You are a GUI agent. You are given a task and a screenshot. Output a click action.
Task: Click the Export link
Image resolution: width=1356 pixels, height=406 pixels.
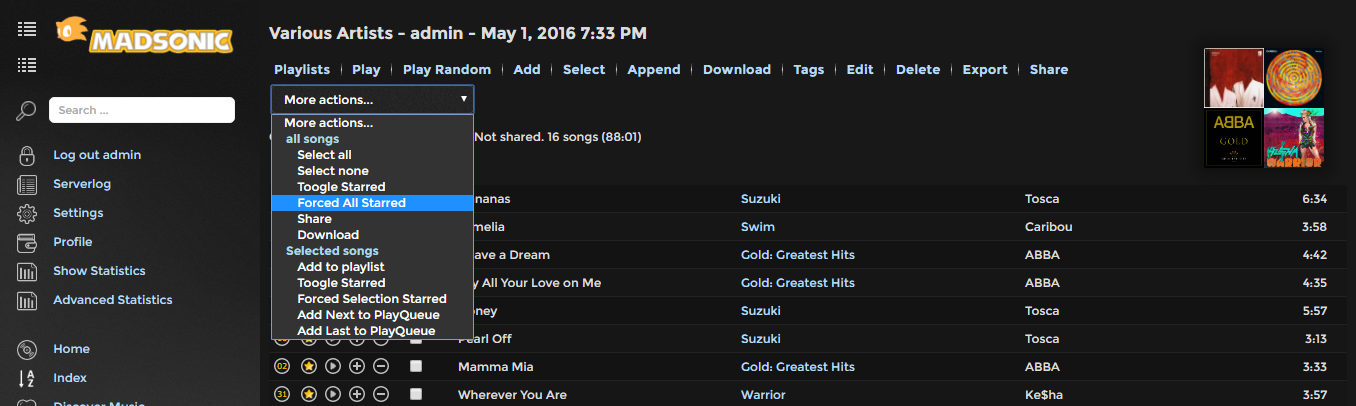985,70
